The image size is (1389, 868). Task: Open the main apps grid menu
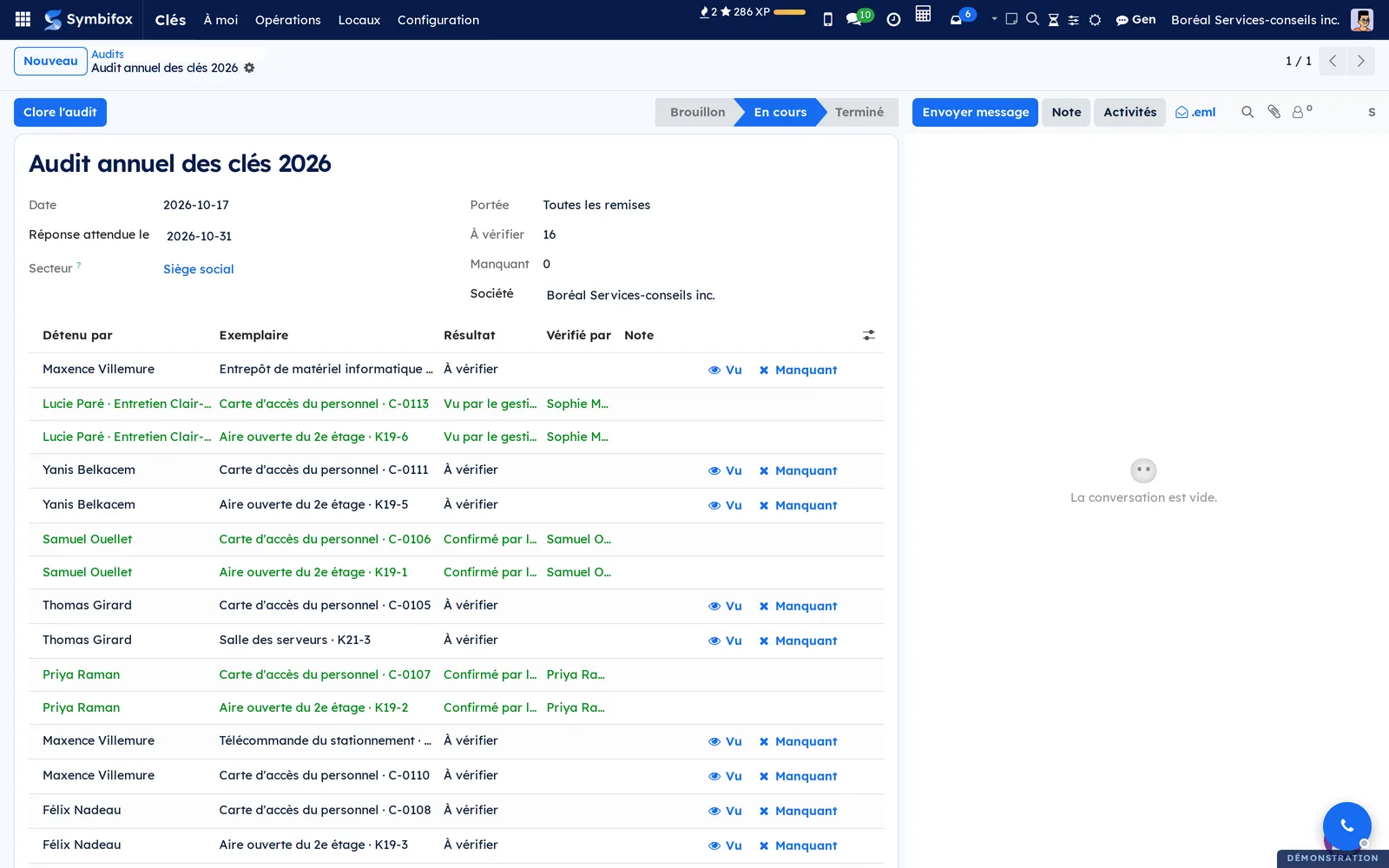[x=23, y=19]
